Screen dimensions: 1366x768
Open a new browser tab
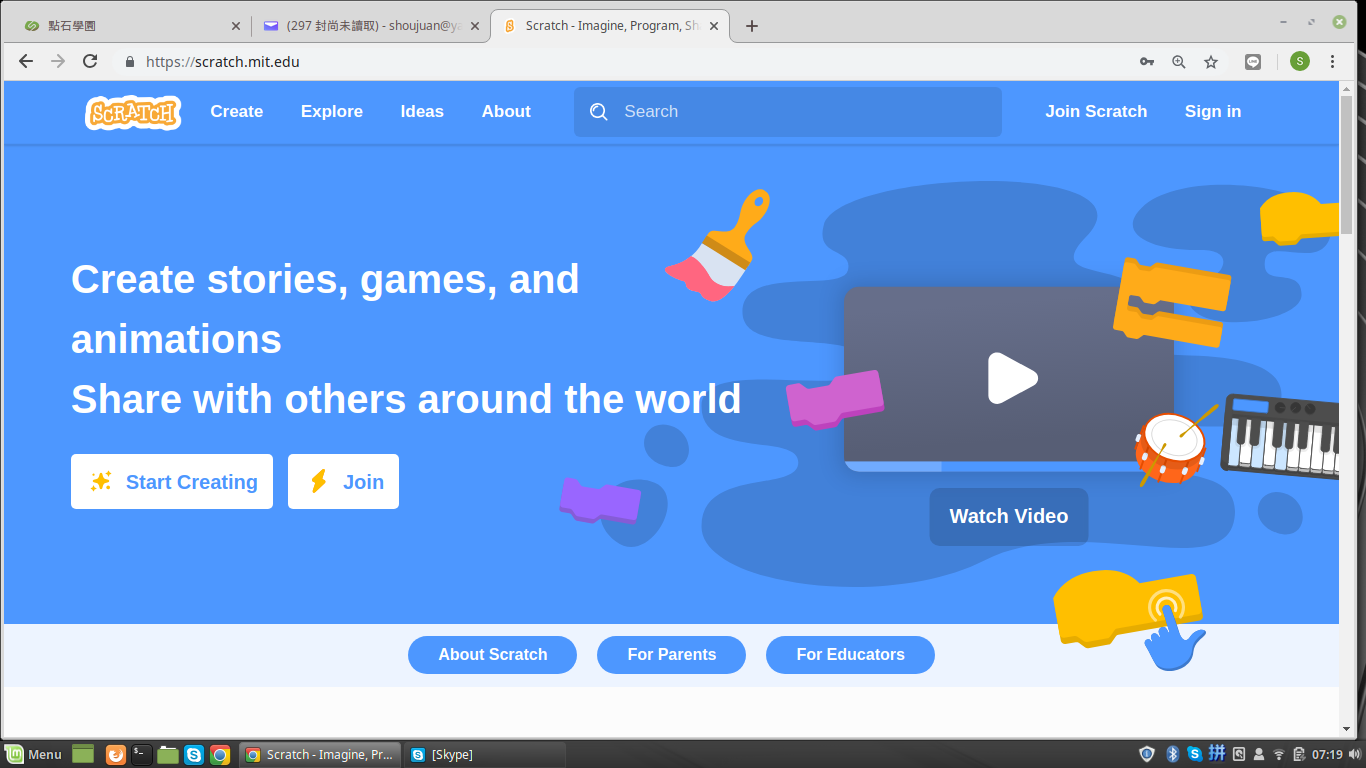752,26
